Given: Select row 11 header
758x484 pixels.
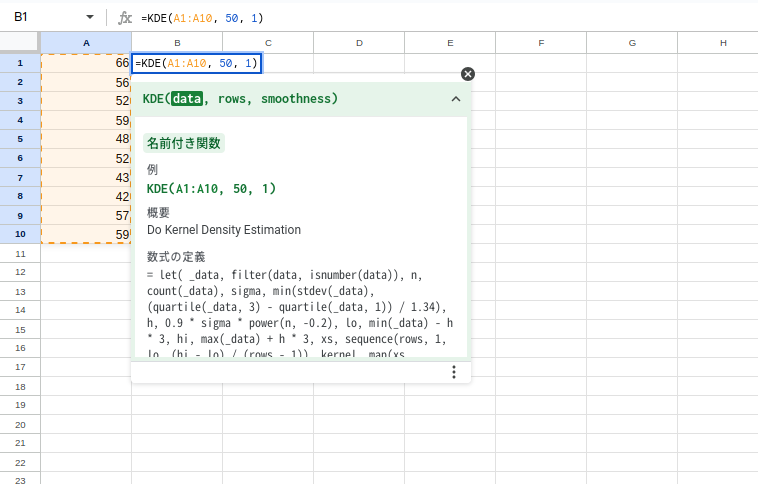Looking at the screenshot, I should pyautogui.click(x=20, y=253).
